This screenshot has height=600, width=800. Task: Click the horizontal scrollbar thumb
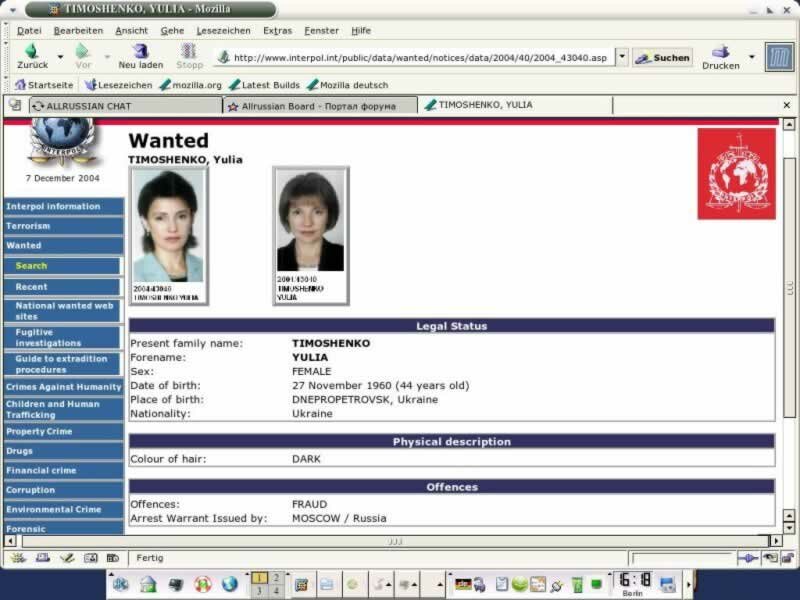tap(395, 541)
